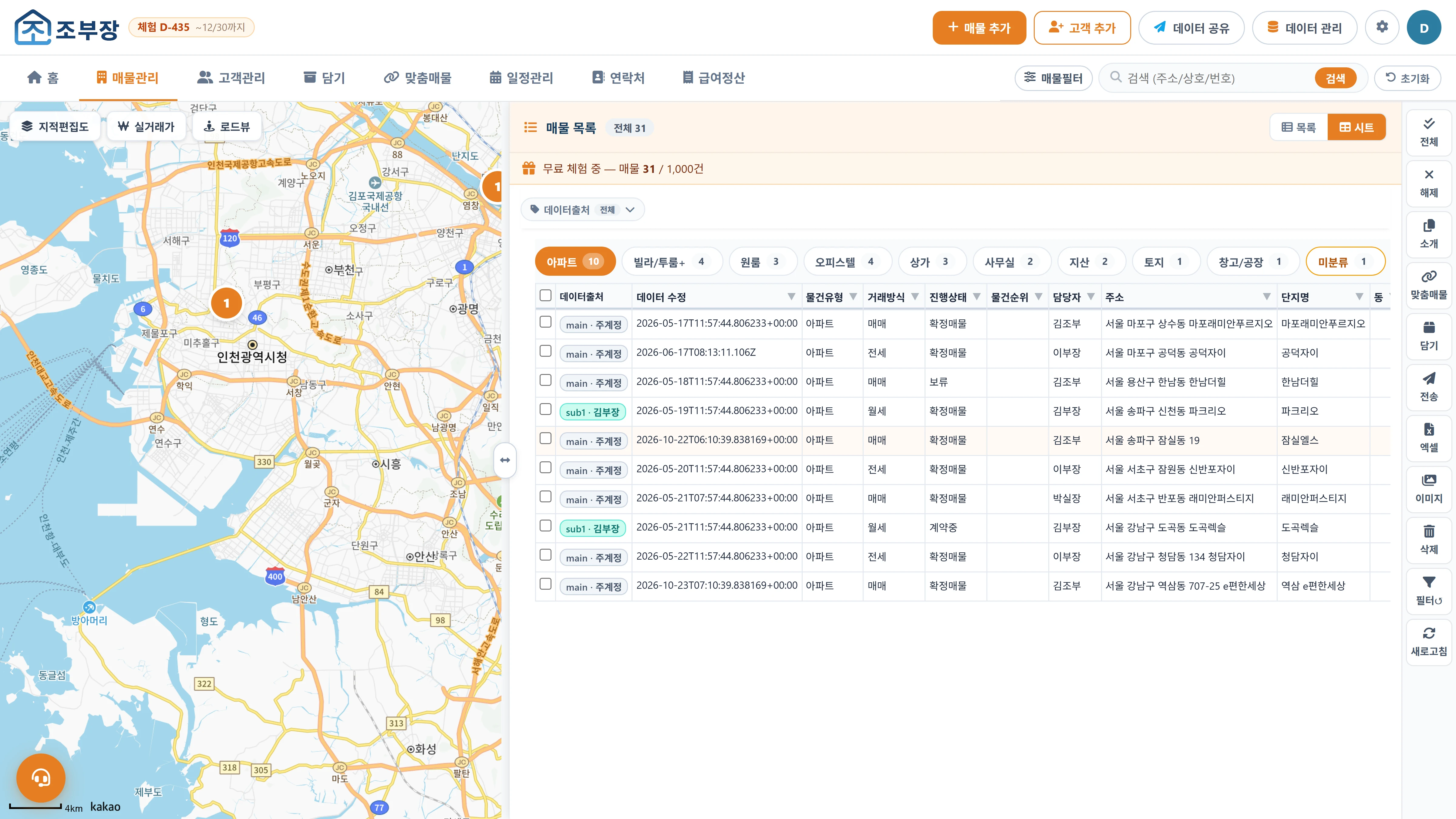The image size is (1456, 819).
Task: Open the 데이터 수정 column filter arrow
Action: 791,297
